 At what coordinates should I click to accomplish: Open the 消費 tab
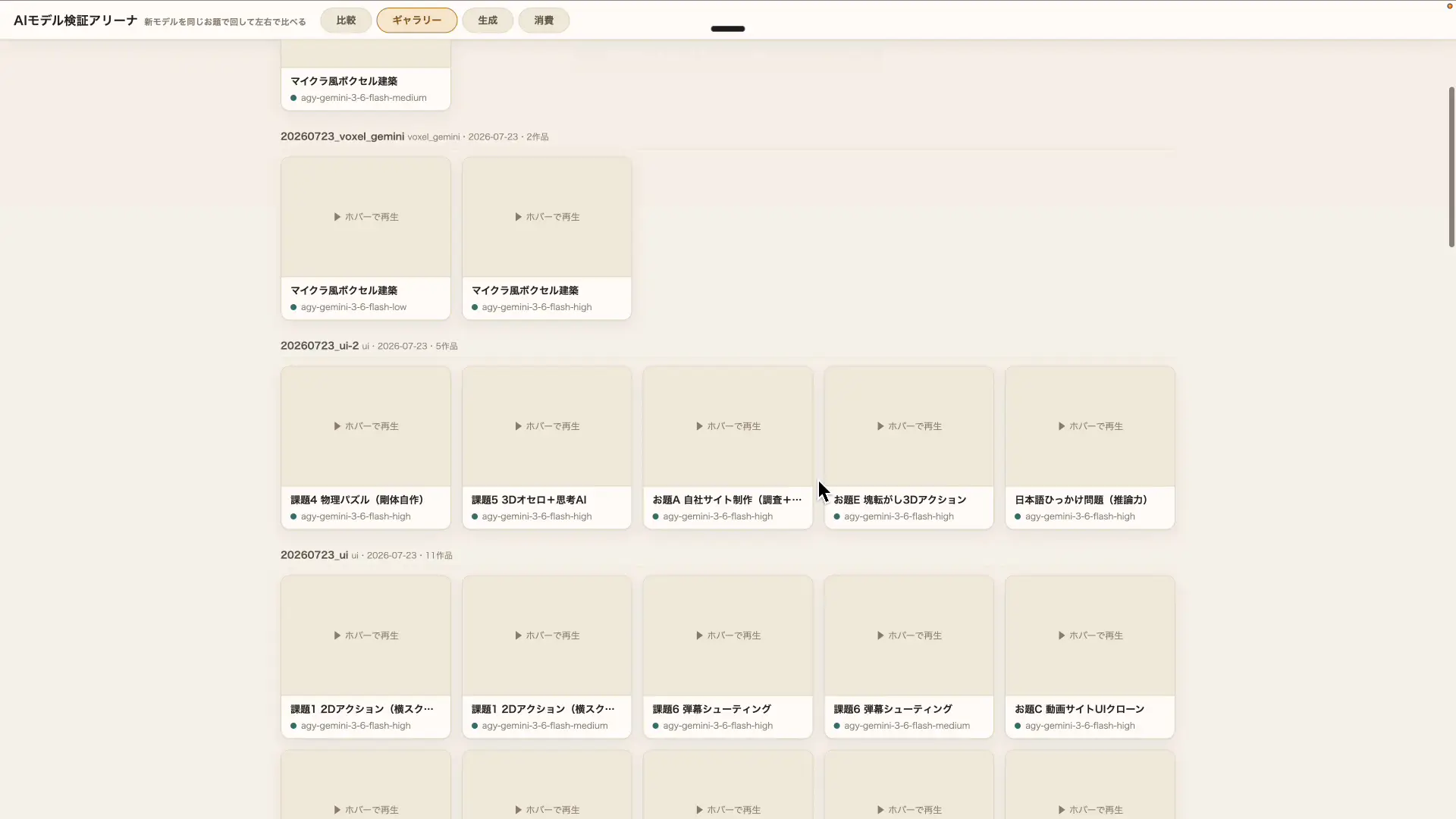(544, 20)
